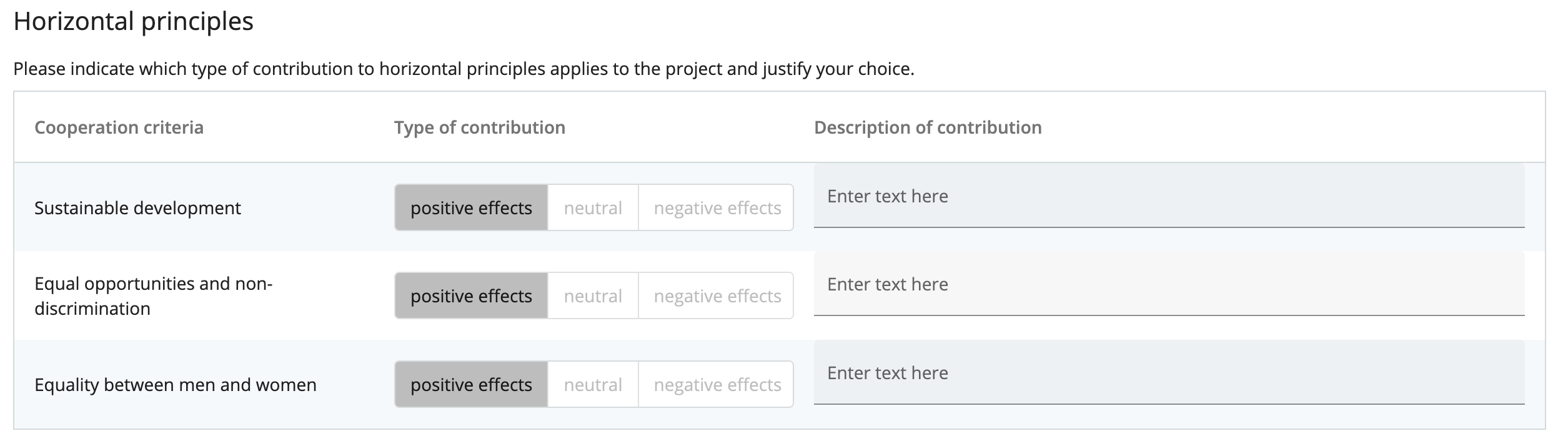The image size is (1568, 446).
Task: Click the Horizontal principles heading
Action: 133,22
